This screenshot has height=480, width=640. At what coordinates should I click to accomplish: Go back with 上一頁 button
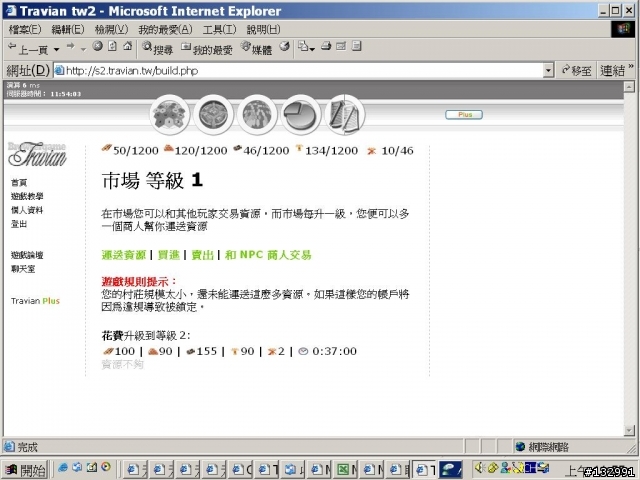[28, 49]
